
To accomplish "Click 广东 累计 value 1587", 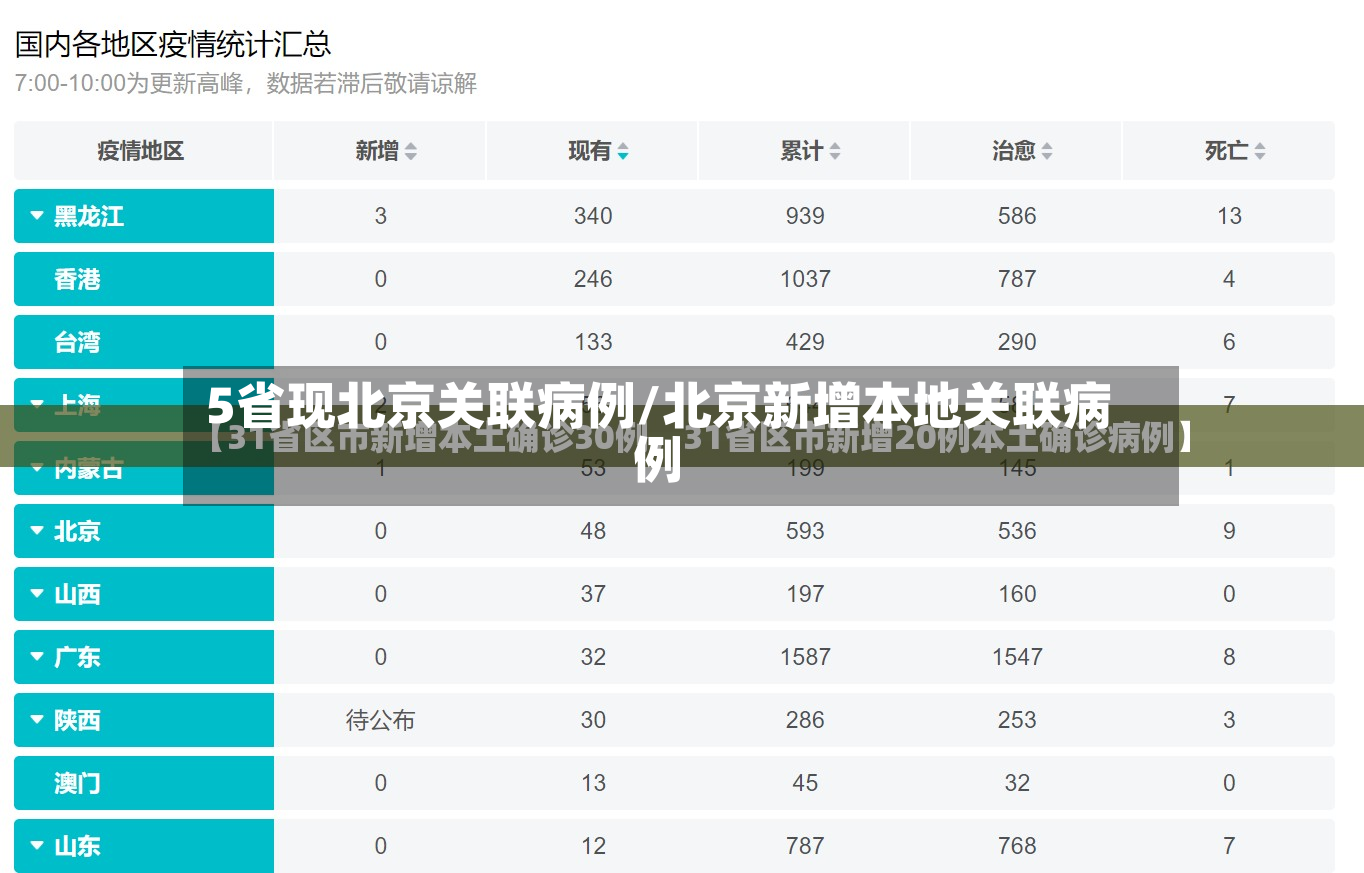I will tap(805, 657).
